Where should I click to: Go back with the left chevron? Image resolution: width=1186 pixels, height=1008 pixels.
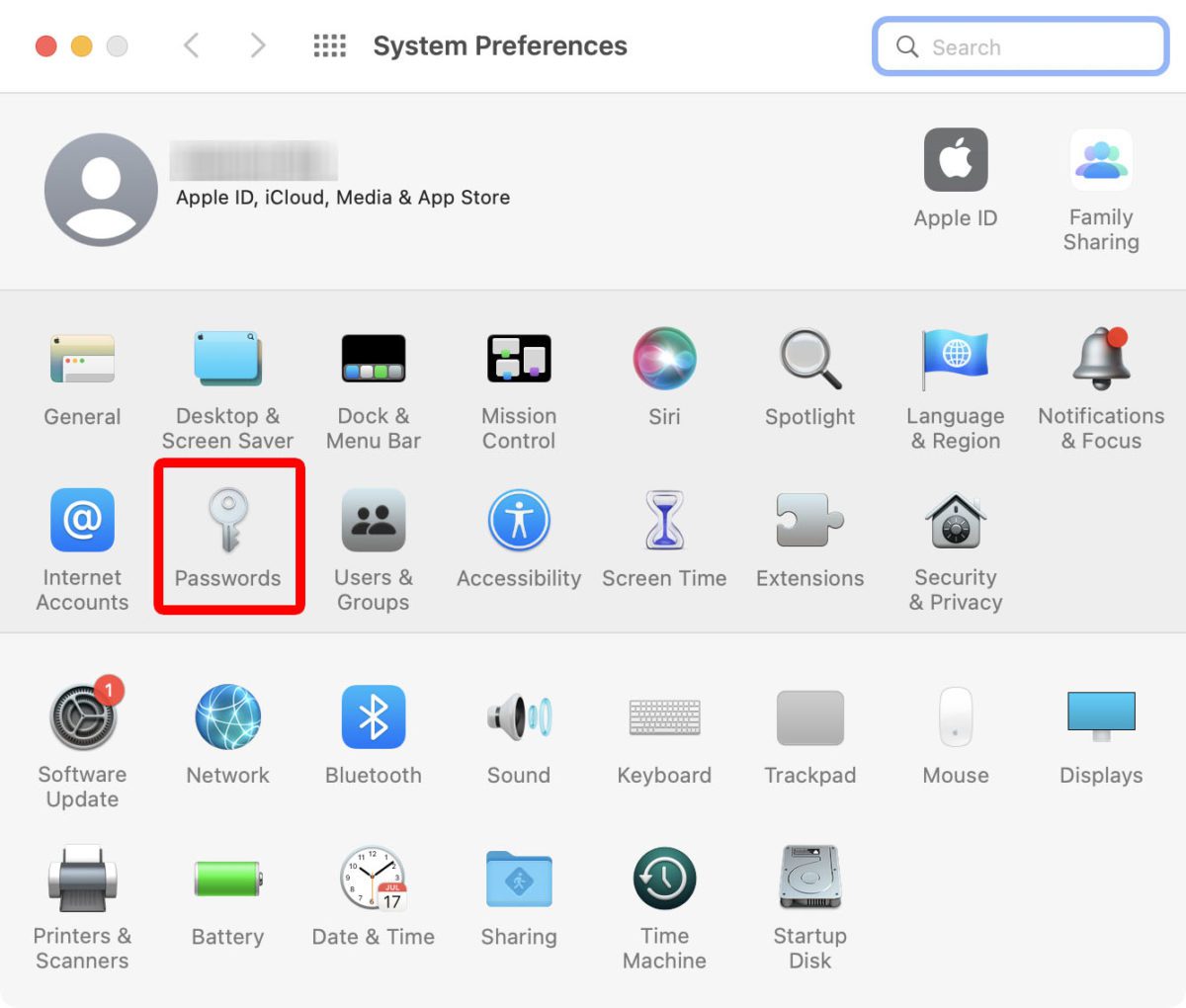point(192,45)
